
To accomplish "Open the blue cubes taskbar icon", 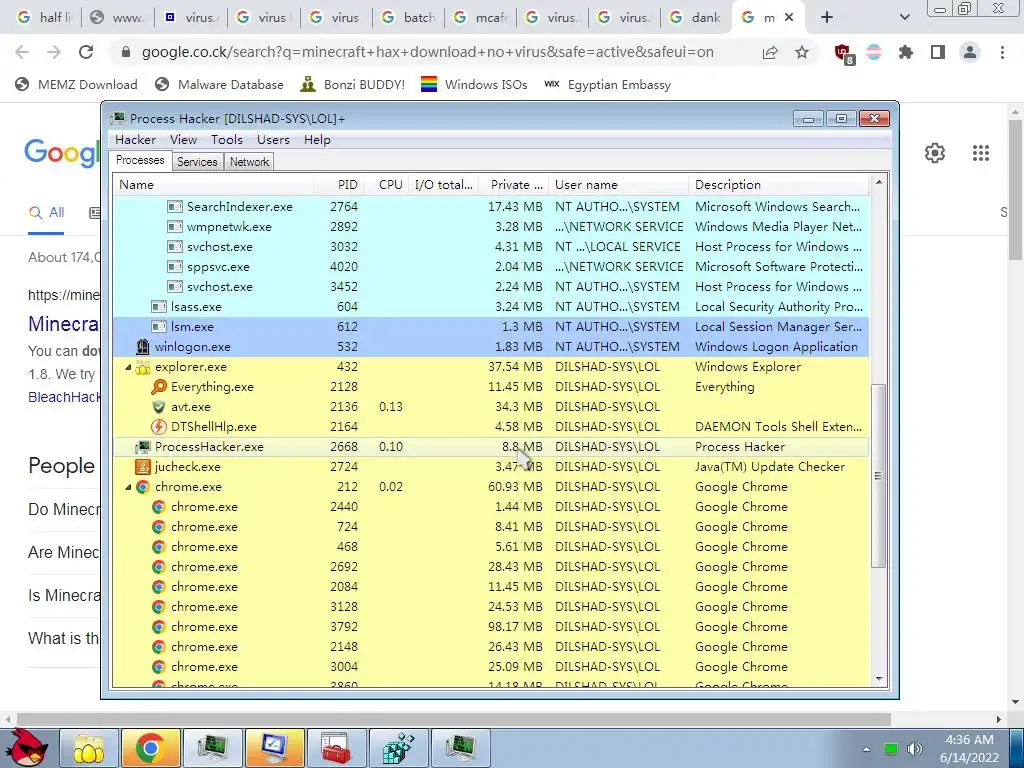I will click(398, 748).
